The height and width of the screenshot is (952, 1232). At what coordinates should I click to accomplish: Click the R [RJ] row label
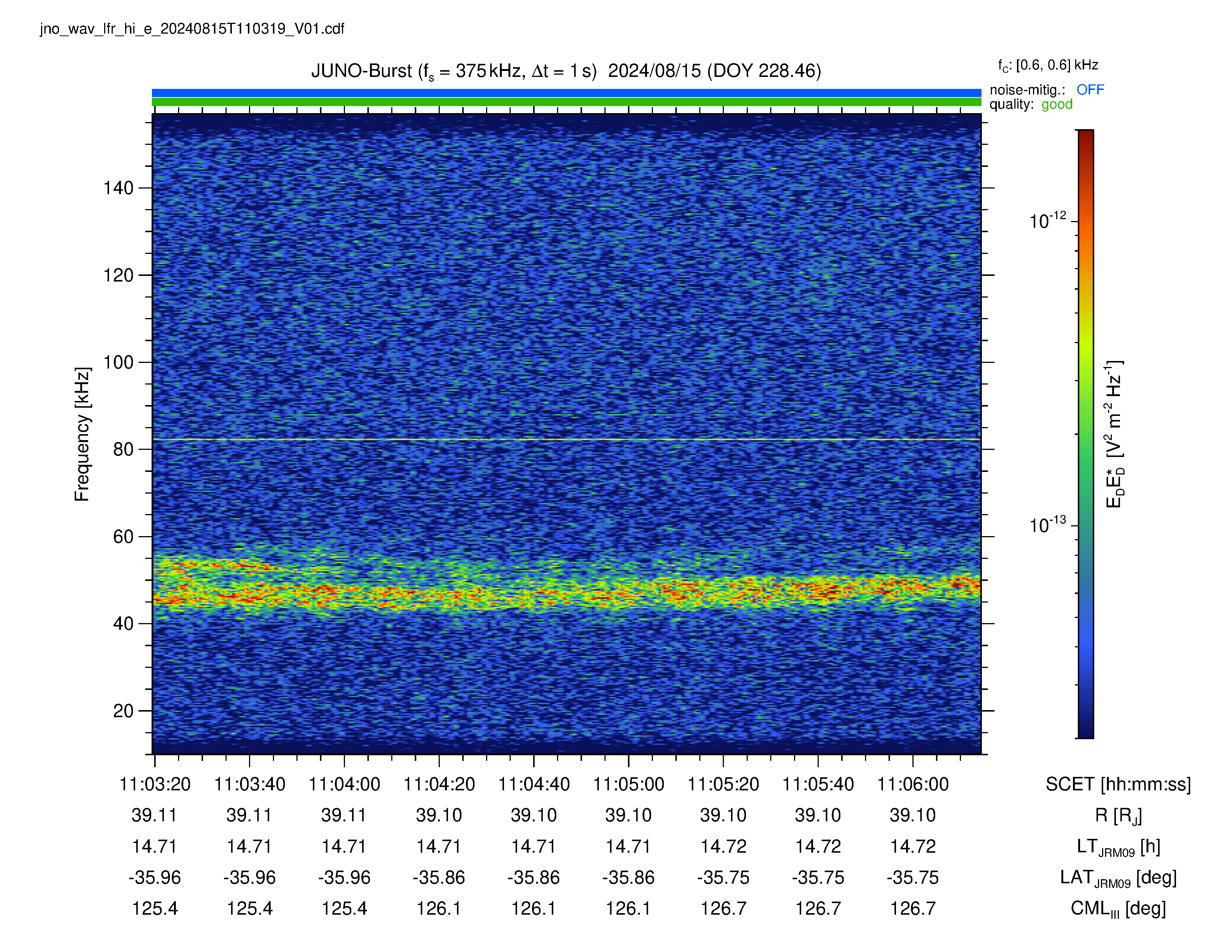pyautogui.click(x=1118, y=816)
